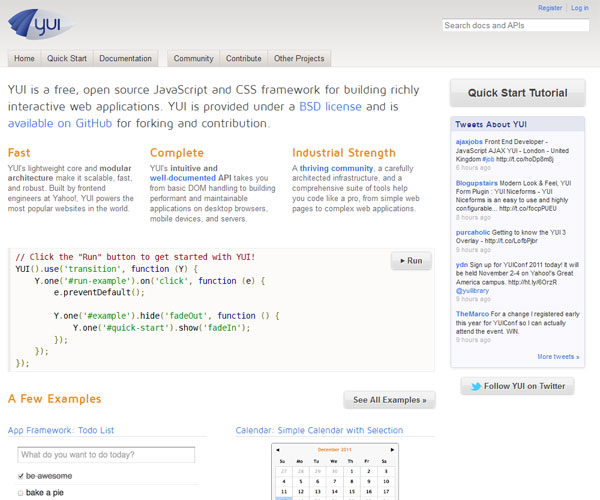Open App Framework: Todo List example

pyautogui.click(x=61, y=430)
